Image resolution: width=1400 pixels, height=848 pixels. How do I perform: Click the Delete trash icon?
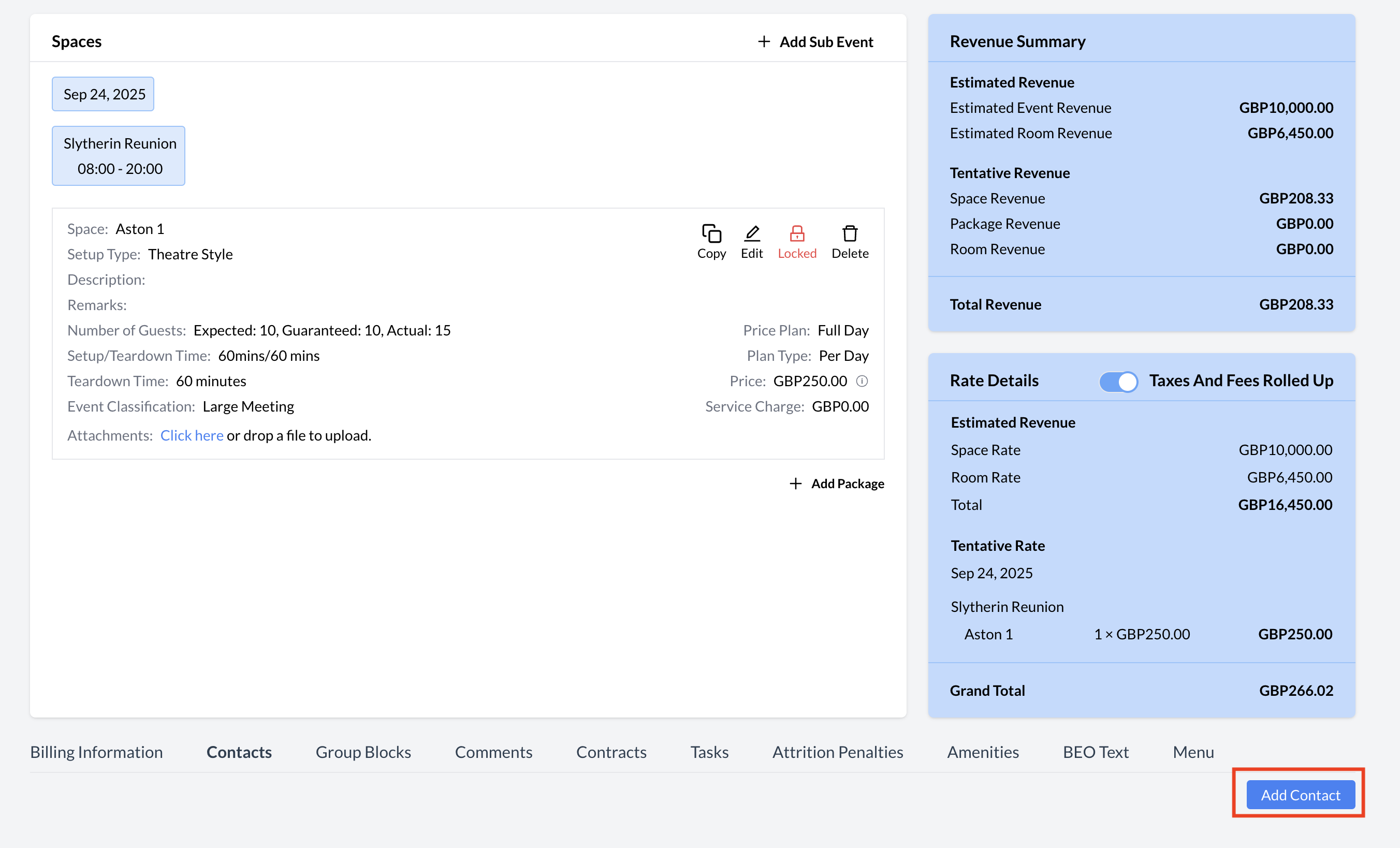850,233
